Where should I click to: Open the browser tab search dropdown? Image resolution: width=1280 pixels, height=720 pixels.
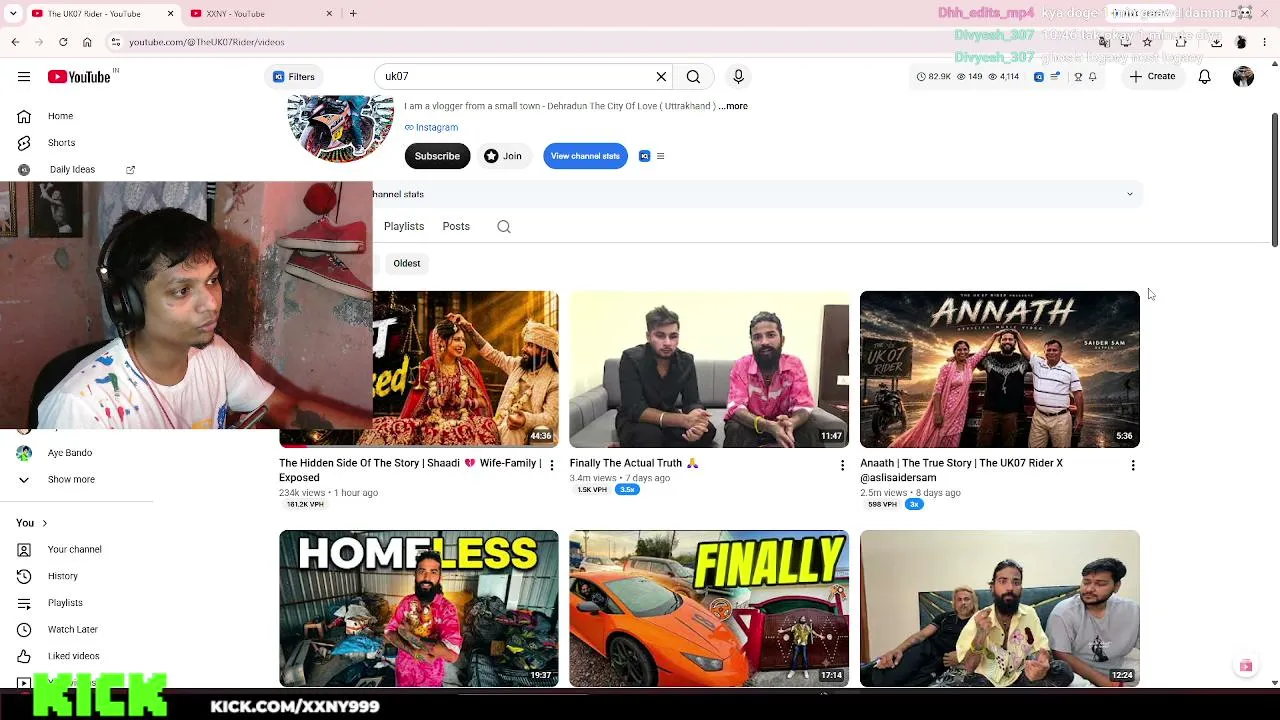pos(13,13)
